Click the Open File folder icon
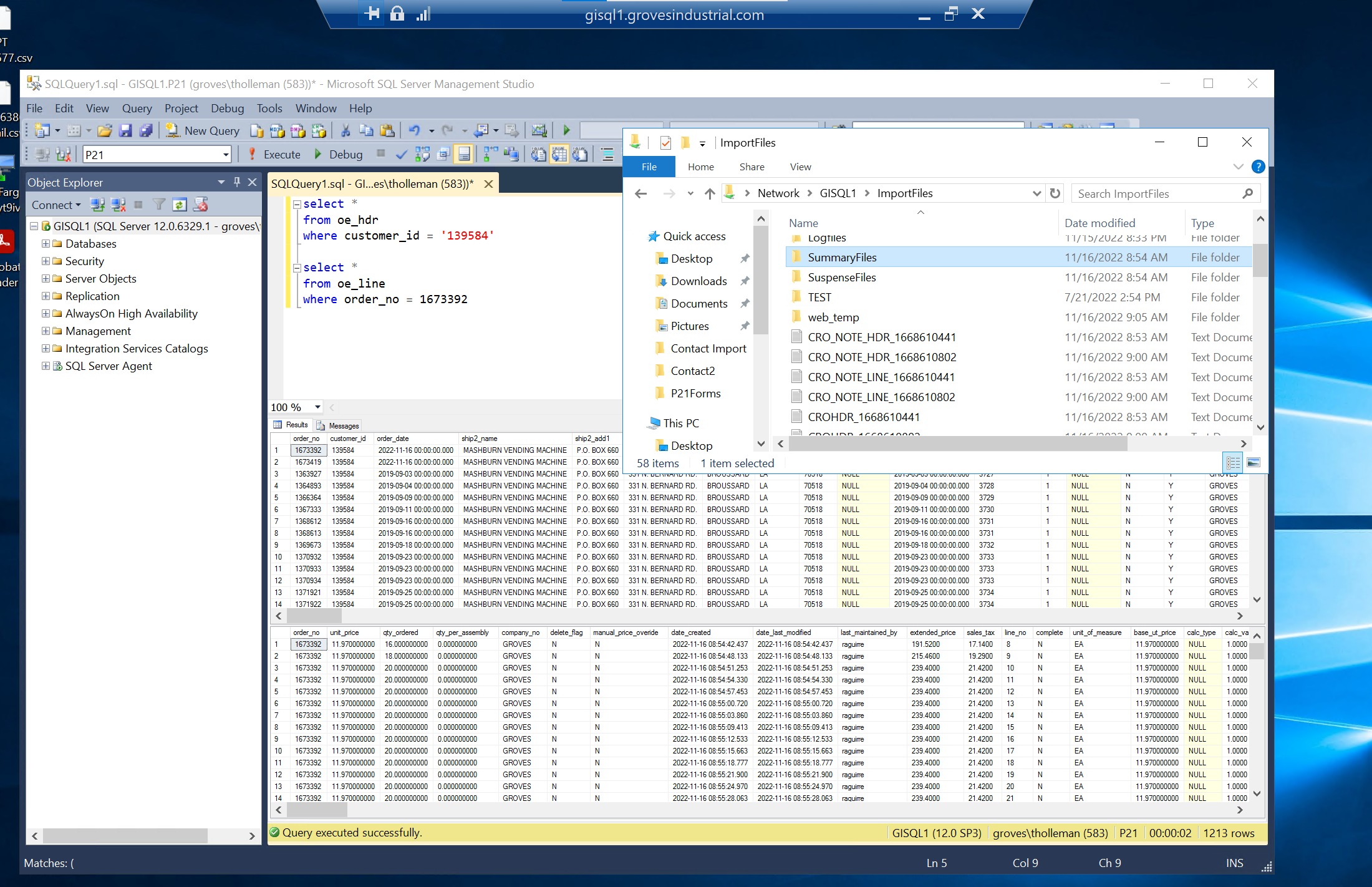Image resolution: width=1372 pixels, height=887 pixels. (105, 130)
